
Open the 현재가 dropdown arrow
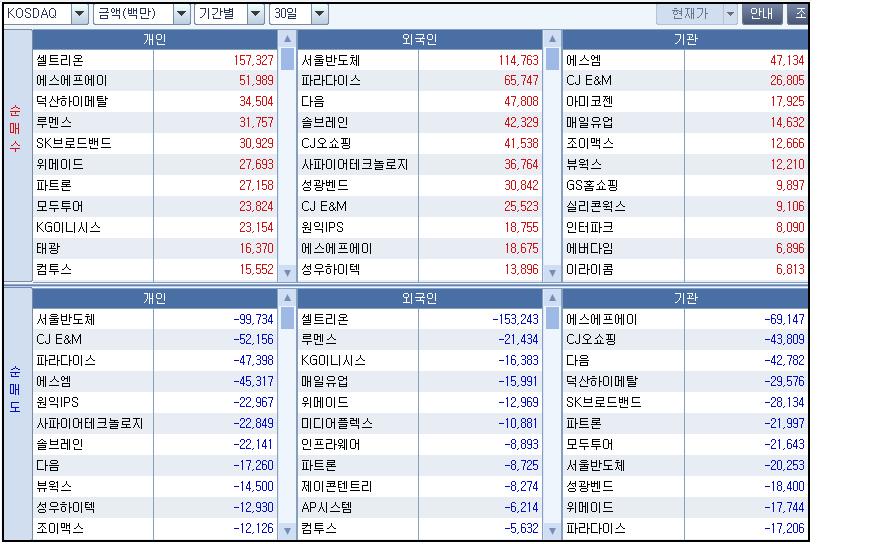pyautogui.click(x=730, y=14)
